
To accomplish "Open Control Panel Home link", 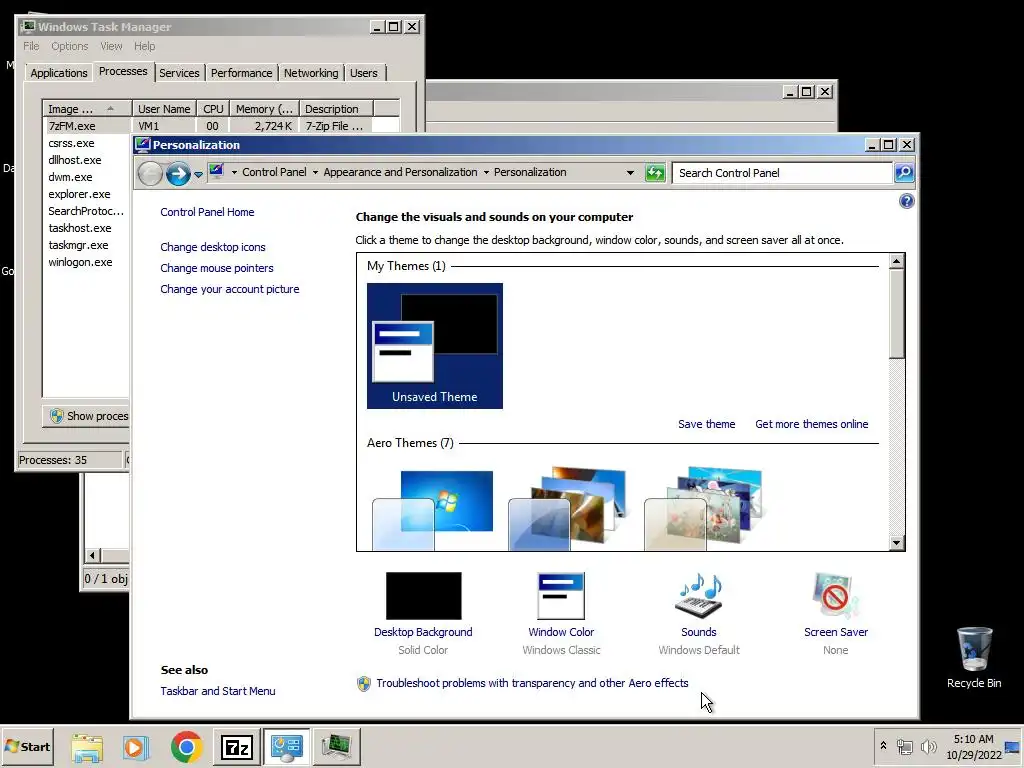I will coord(207,212).
